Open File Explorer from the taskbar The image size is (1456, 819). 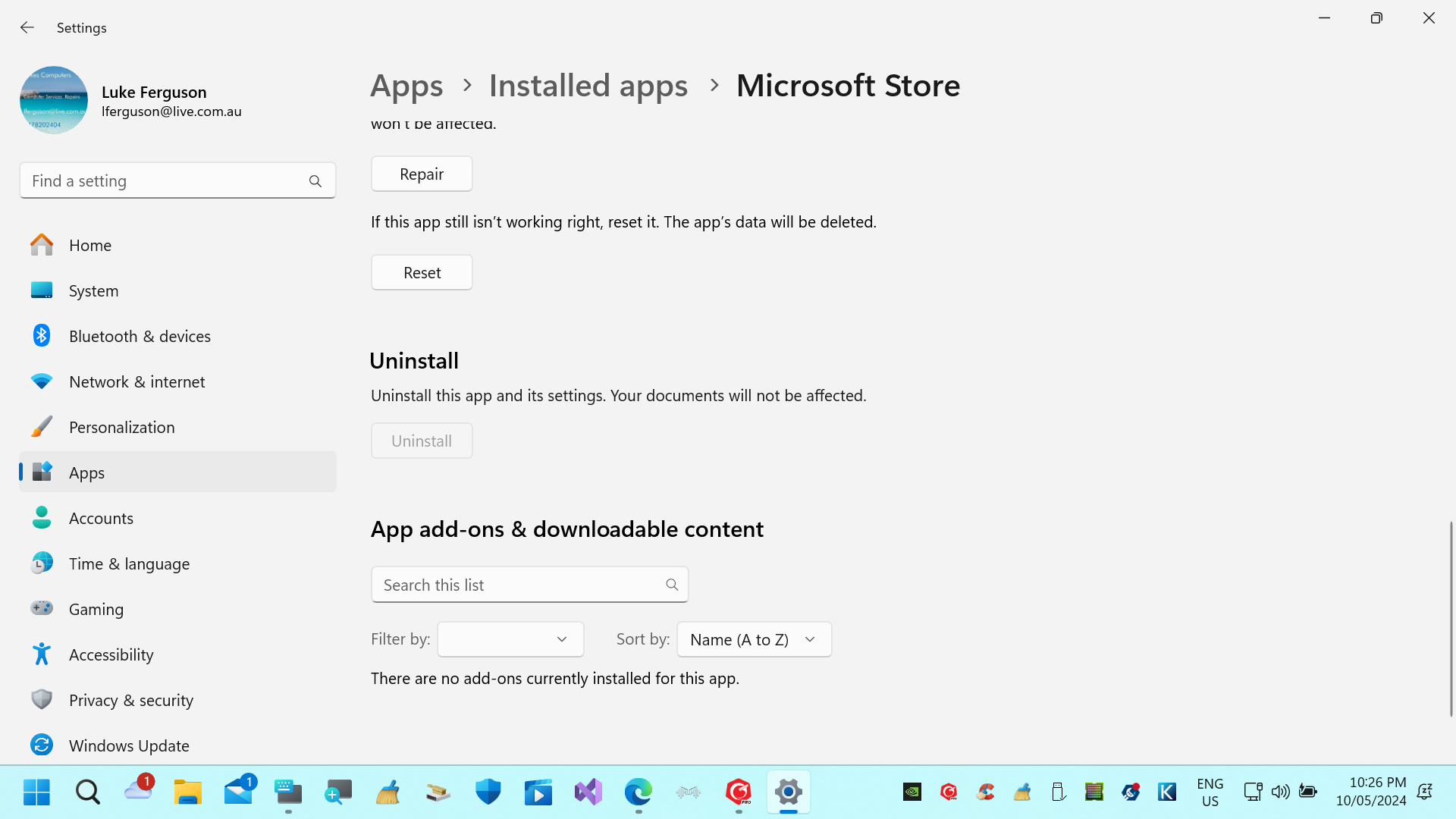[x=188, y=792]
